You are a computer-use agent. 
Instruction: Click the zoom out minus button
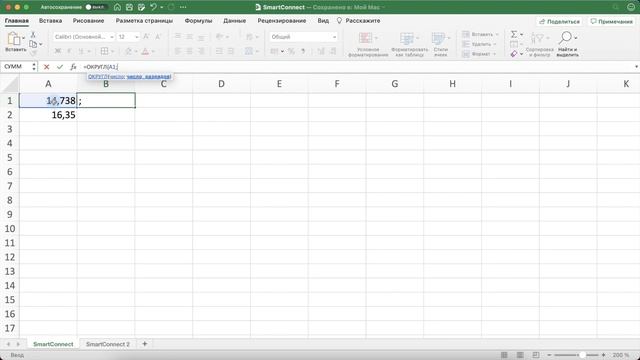(x=549, y=355)
